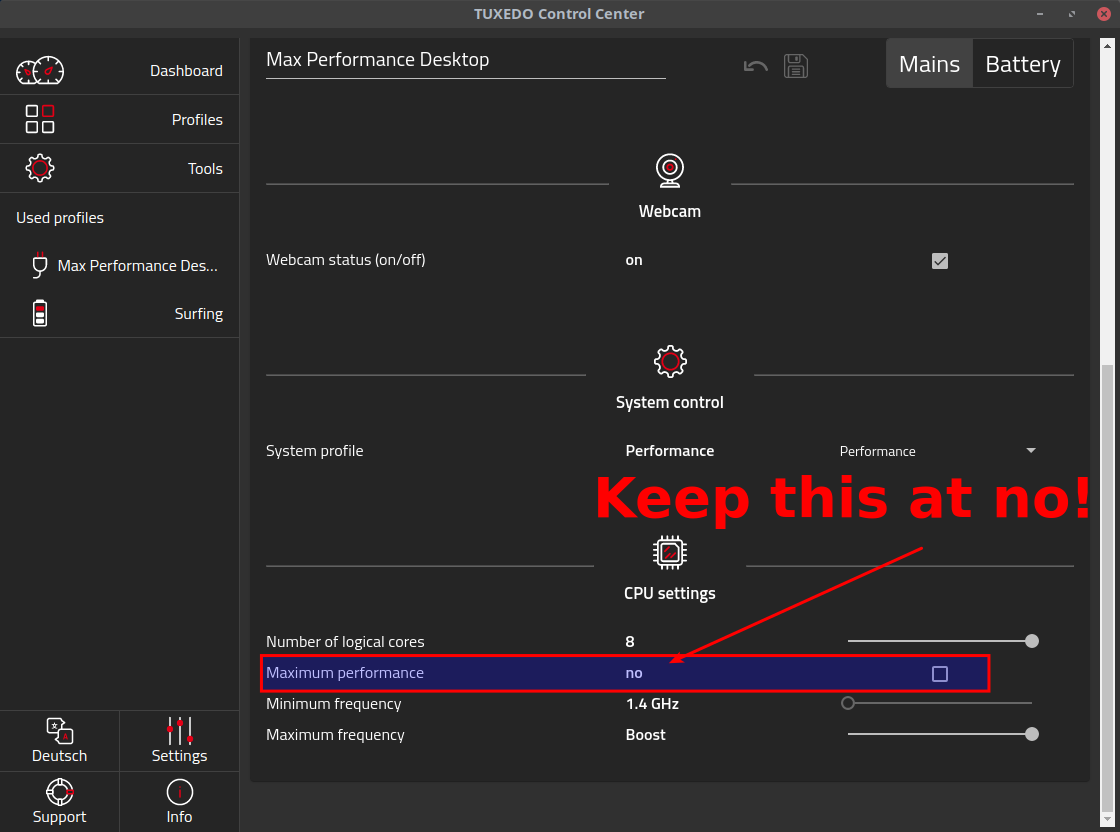Open Settings sliders icon
The width and height of the screenshot is (1120, 832).
point(179,731)
